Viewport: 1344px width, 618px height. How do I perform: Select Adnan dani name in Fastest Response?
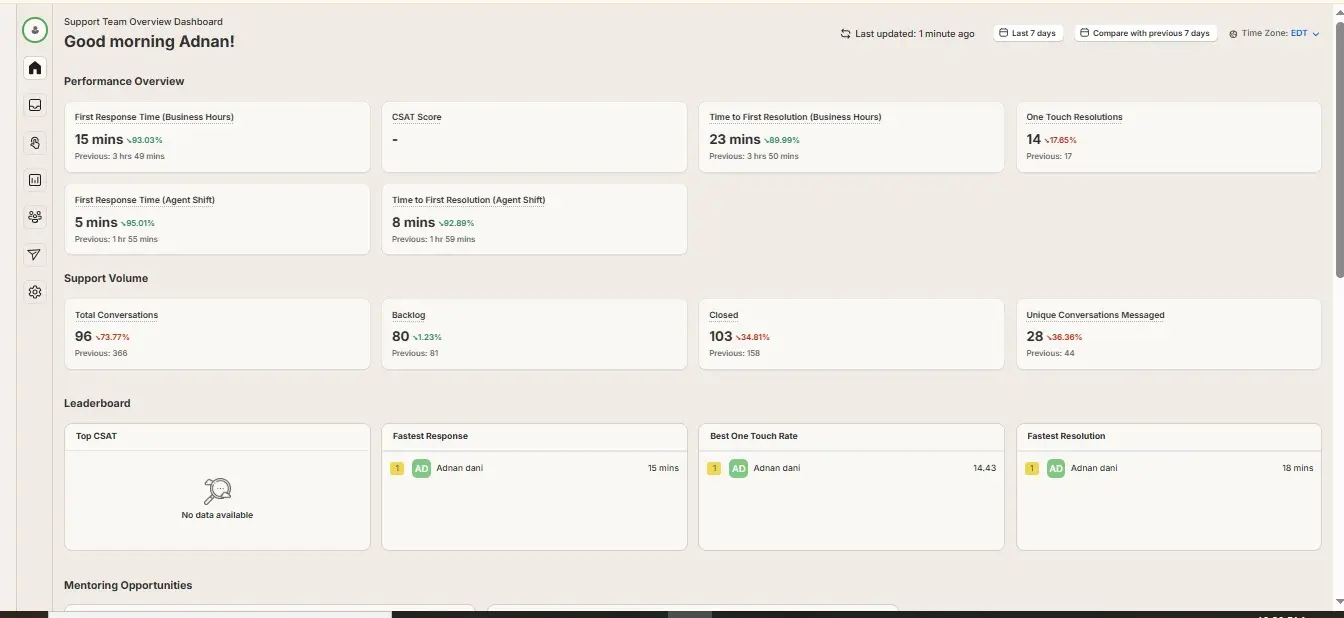pos(460,468)
